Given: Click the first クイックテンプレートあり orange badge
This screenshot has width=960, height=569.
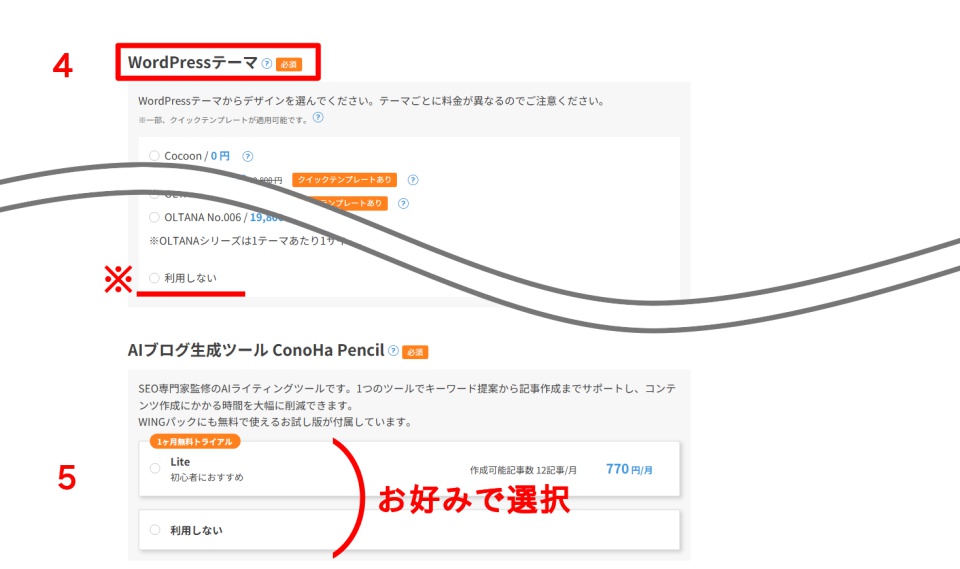Looking at the screenshot, I should [x=344, y=180].
